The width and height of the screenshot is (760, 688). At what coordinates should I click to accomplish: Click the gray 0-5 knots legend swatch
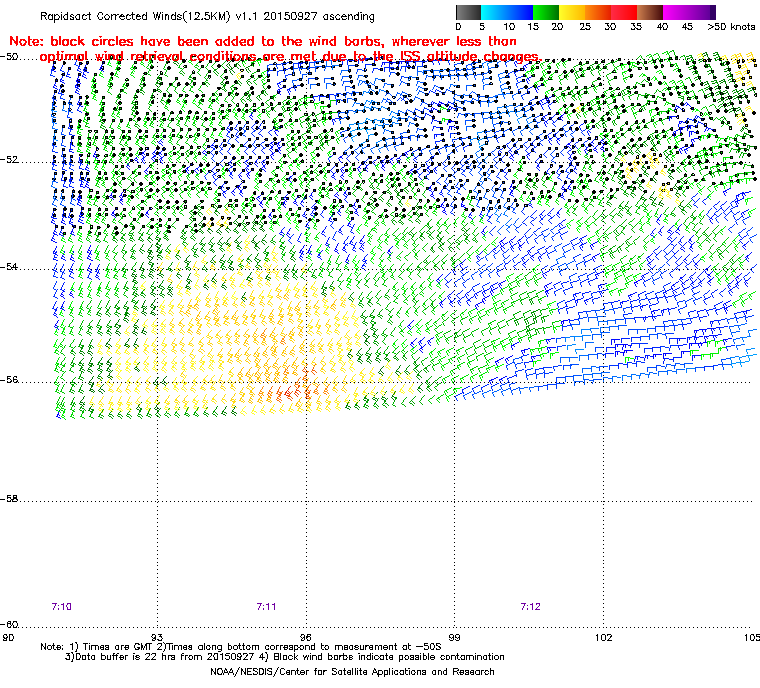(x=469, y=12)
